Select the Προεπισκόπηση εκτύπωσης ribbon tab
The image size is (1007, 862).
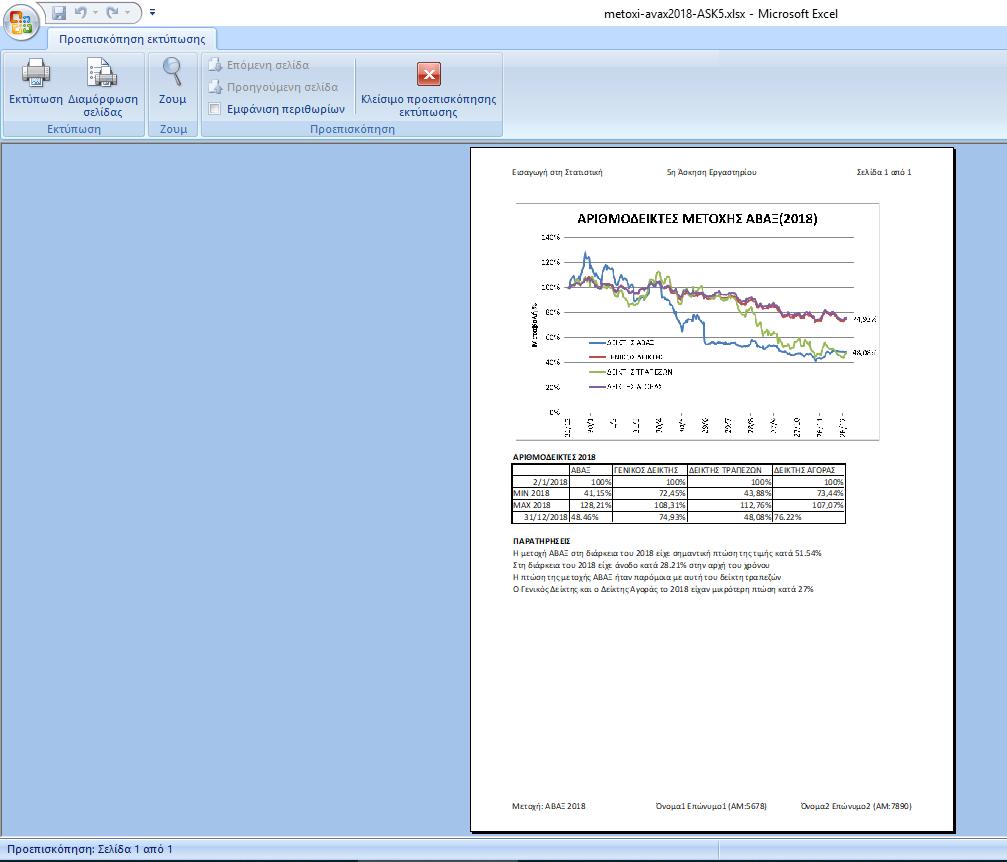[132, 39]
